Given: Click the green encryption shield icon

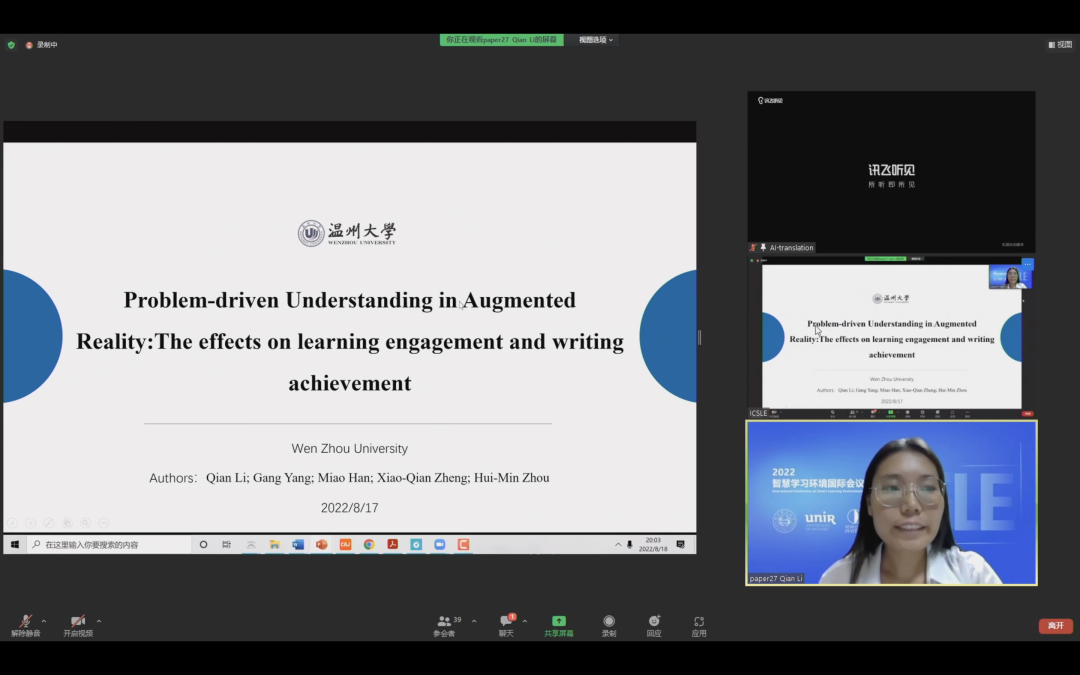Looking at the screenshot, I should coord(11,45).
